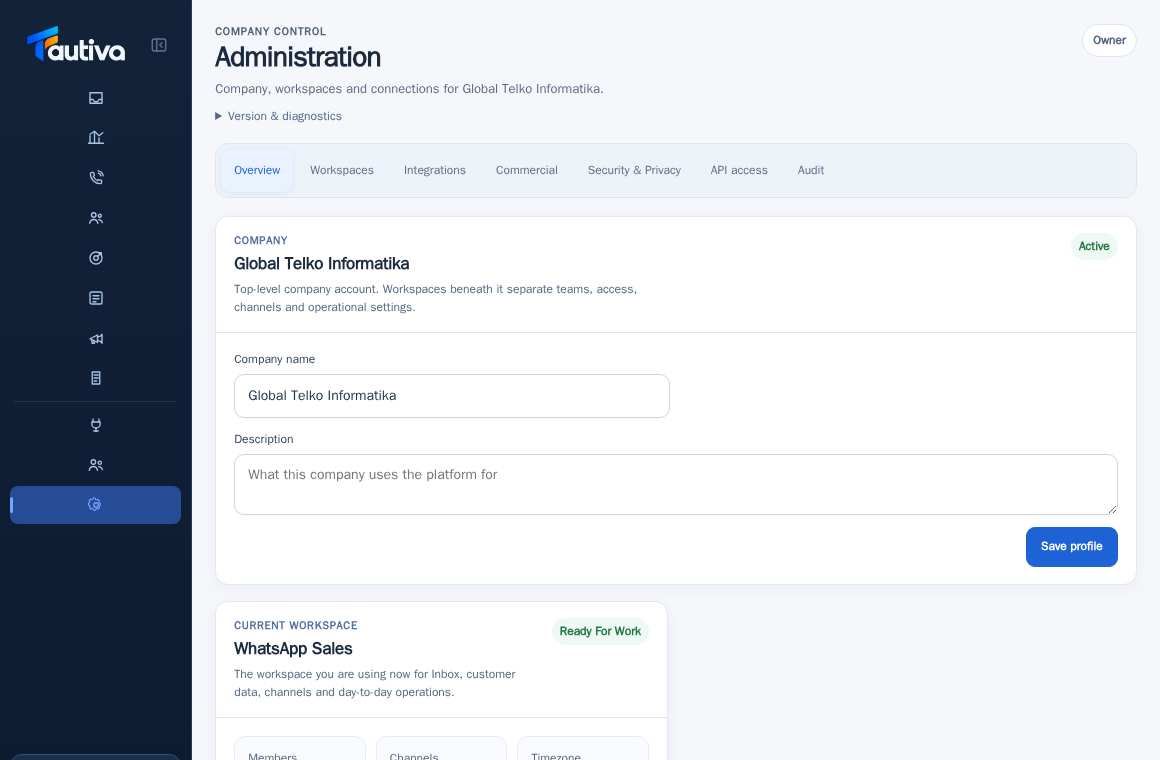Click the COMPANY CONTROL label
1160x760 pixels.
[x=271, y=31]
